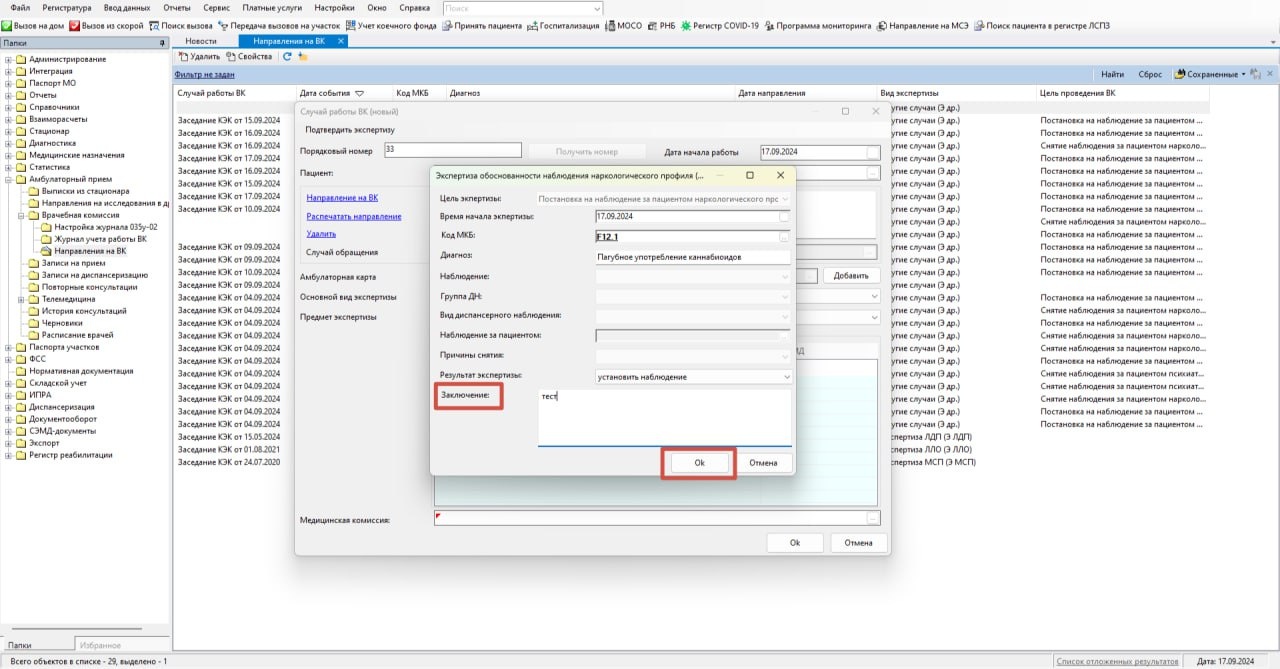The image size is (1280, 669).
Task: Click the Складской учет folder icon
Action: coord(22,383)
